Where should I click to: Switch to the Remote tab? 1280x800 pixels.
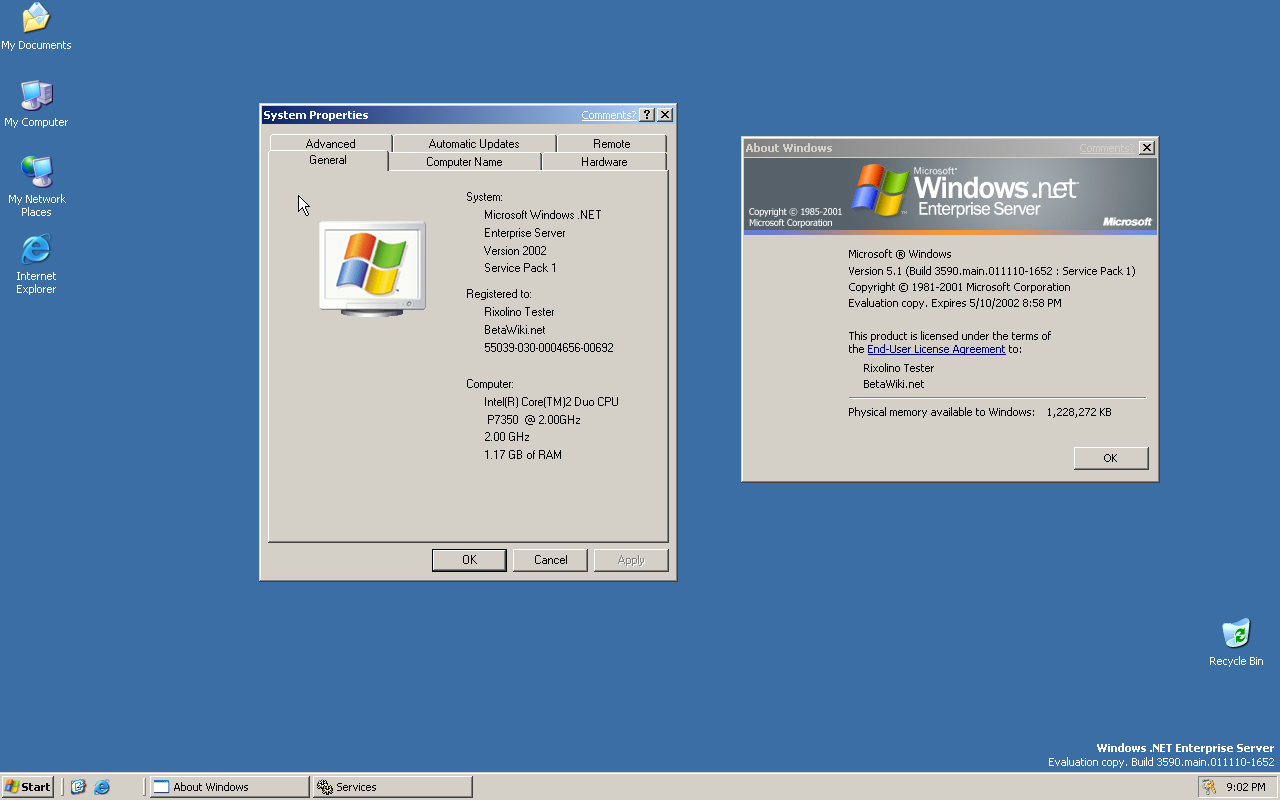pyautogui.click(x=611, y=144)
